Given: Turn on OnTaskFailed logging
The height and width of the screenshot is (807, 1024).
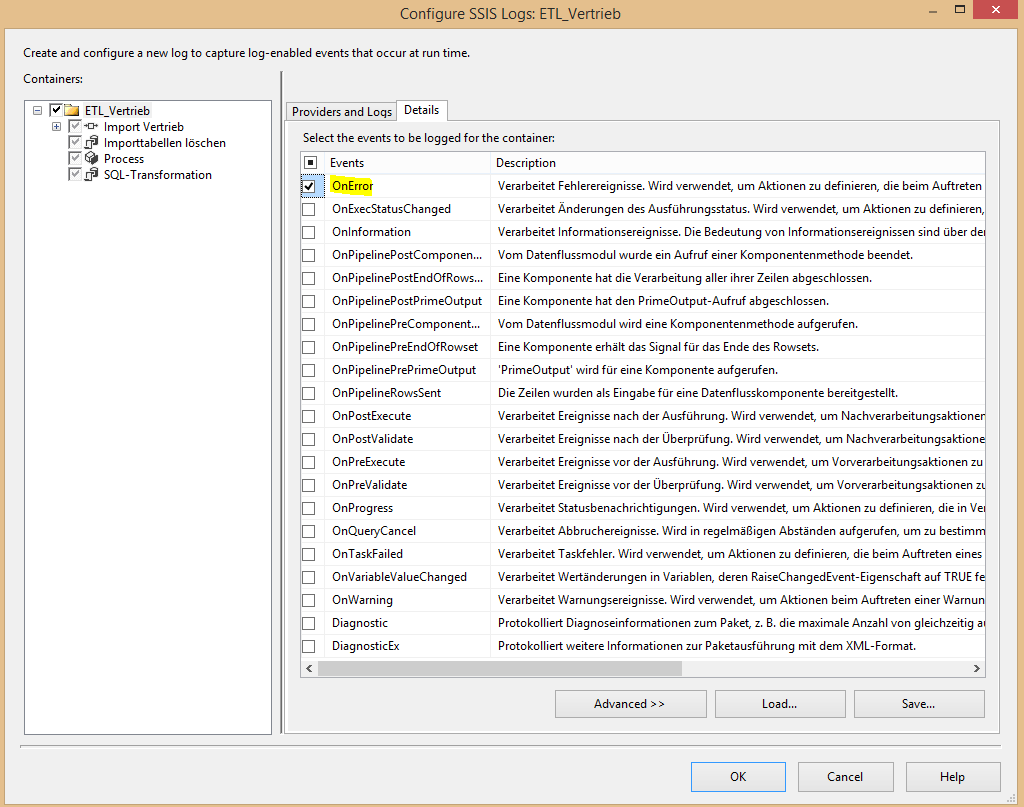Looking at the screenshot, I should (x=309, y=554).
